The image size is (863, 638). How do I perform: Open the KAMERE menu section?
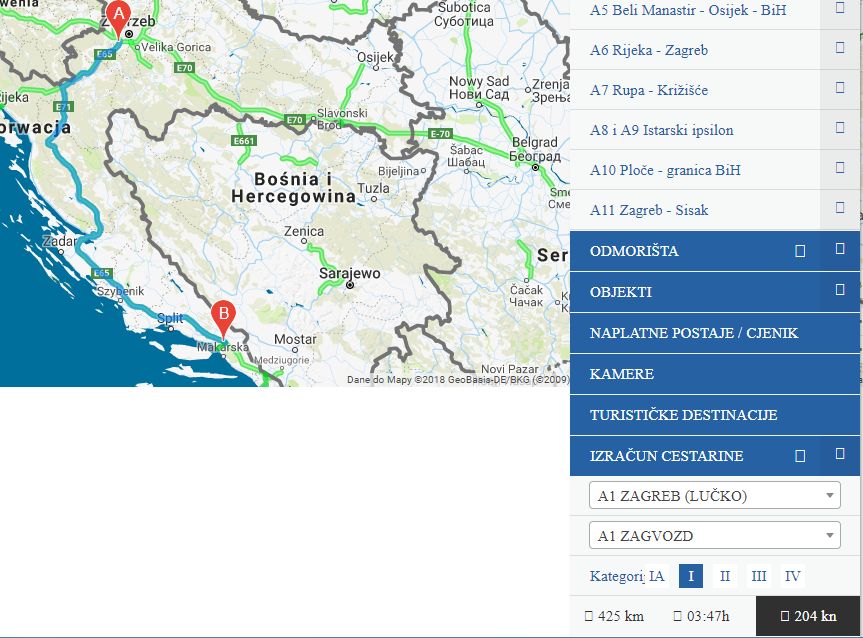coord(622,374)
